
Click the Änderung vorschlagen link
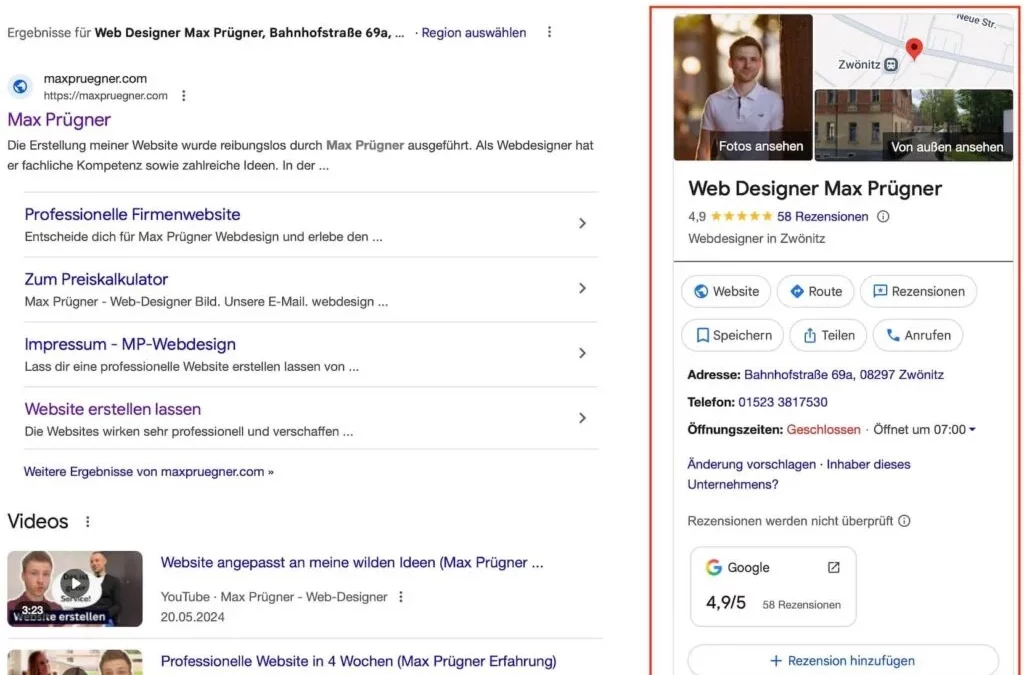click(x=751, y=464)
